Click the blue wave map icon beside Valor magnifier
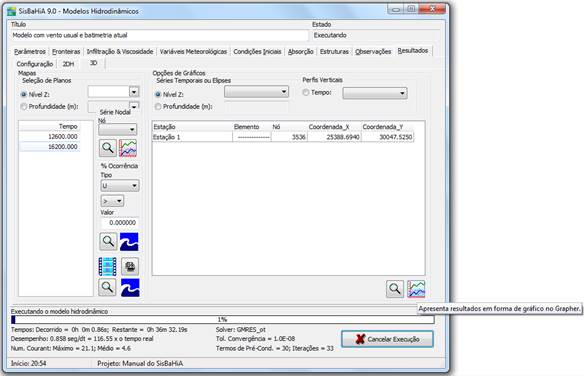Image resolution: width=584 pixels, height=376 pixels. click(129, 242)
